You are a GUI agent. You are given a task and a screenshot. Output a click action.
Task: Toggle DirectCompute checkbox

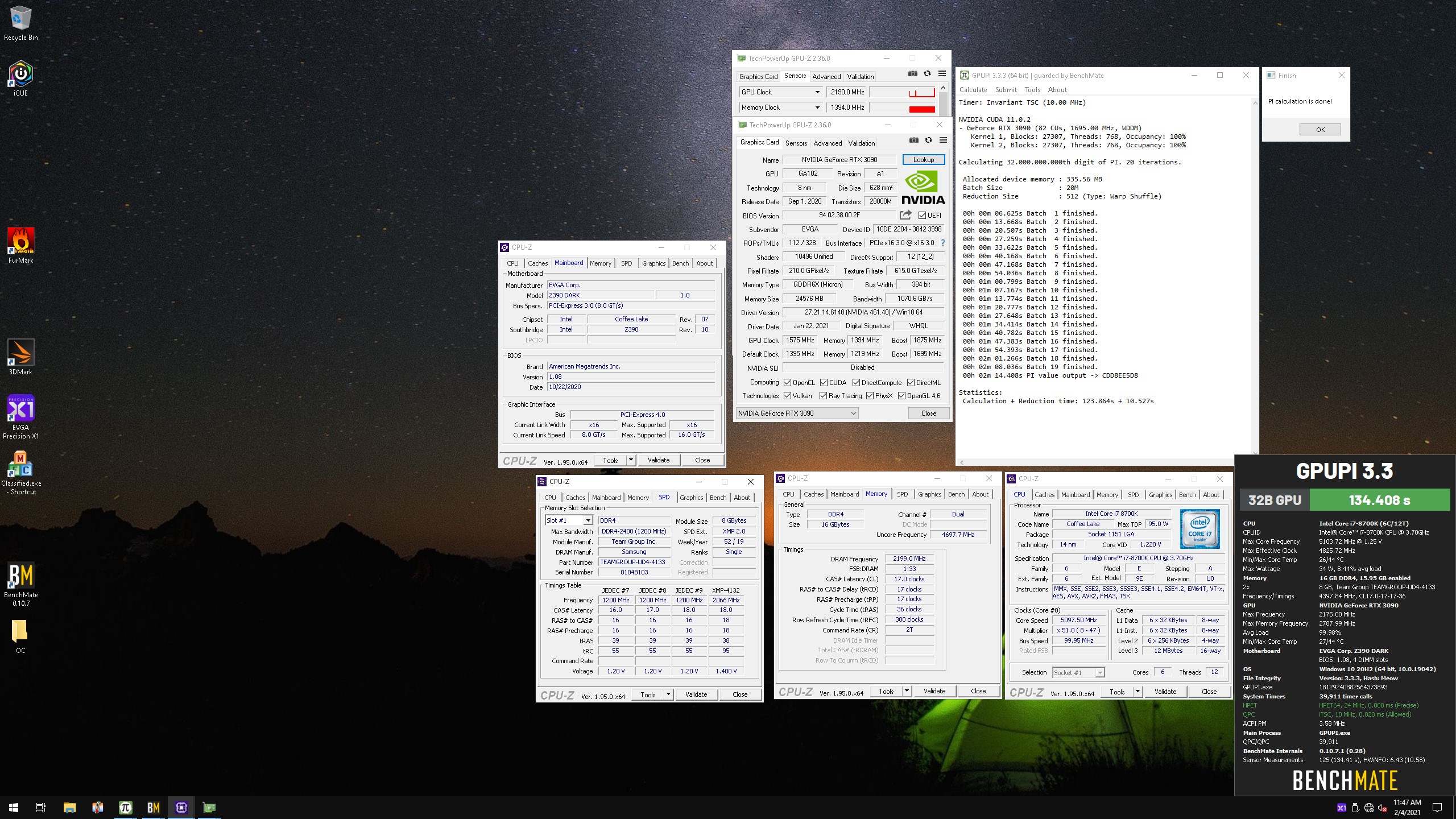coord(856,383)
